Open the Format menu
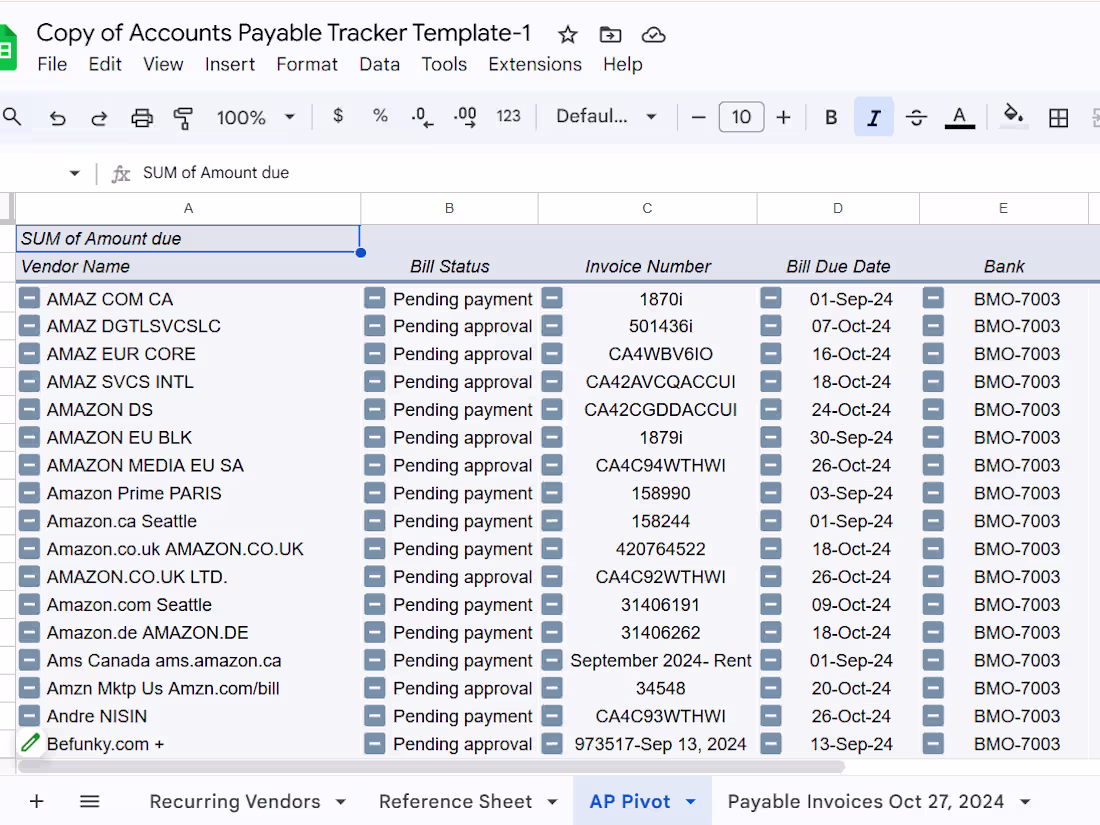This screenshot has width=1100, height=825. click(307, 65)
